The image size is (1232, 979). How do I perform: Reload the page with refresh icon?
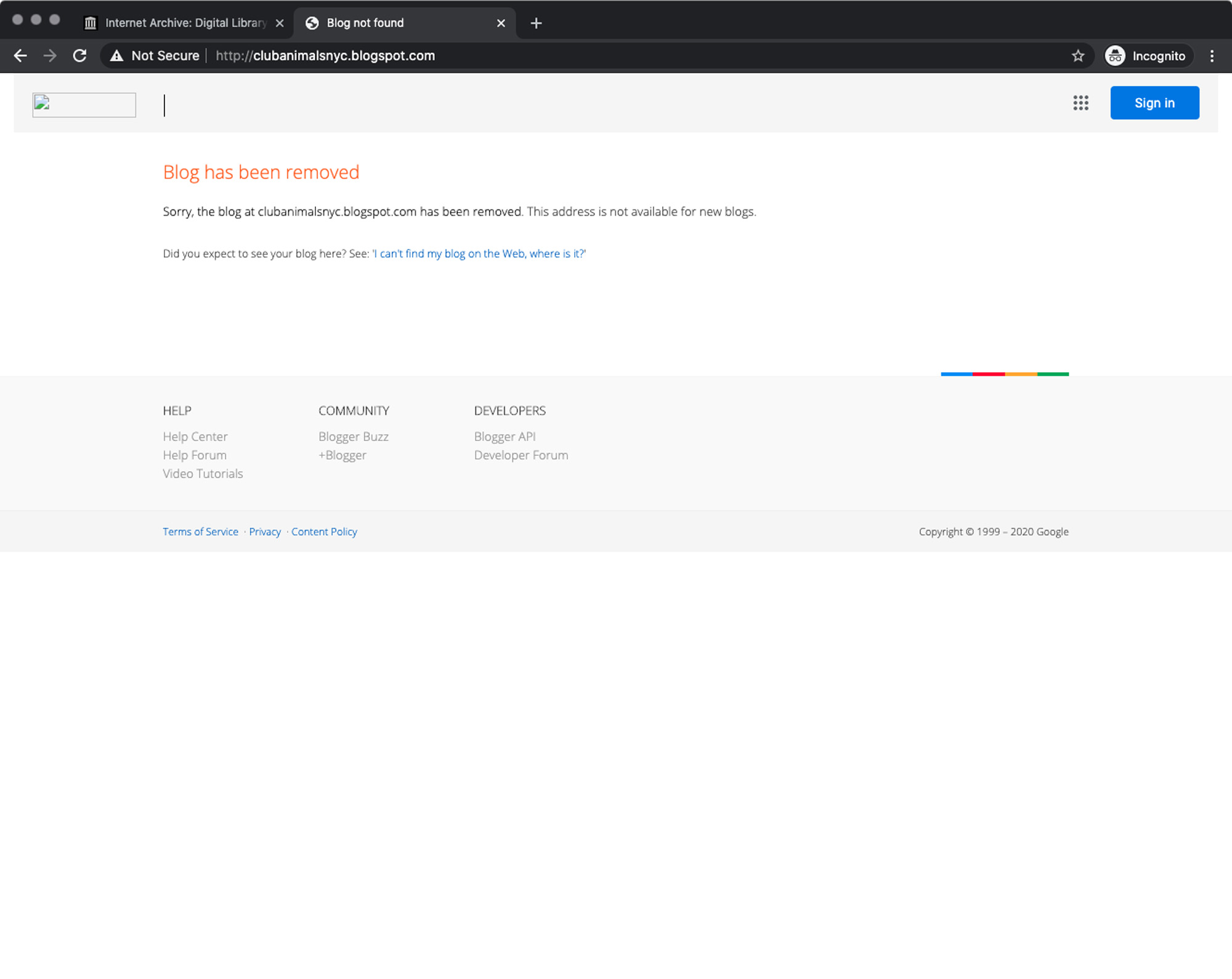[x=79, y=56]
